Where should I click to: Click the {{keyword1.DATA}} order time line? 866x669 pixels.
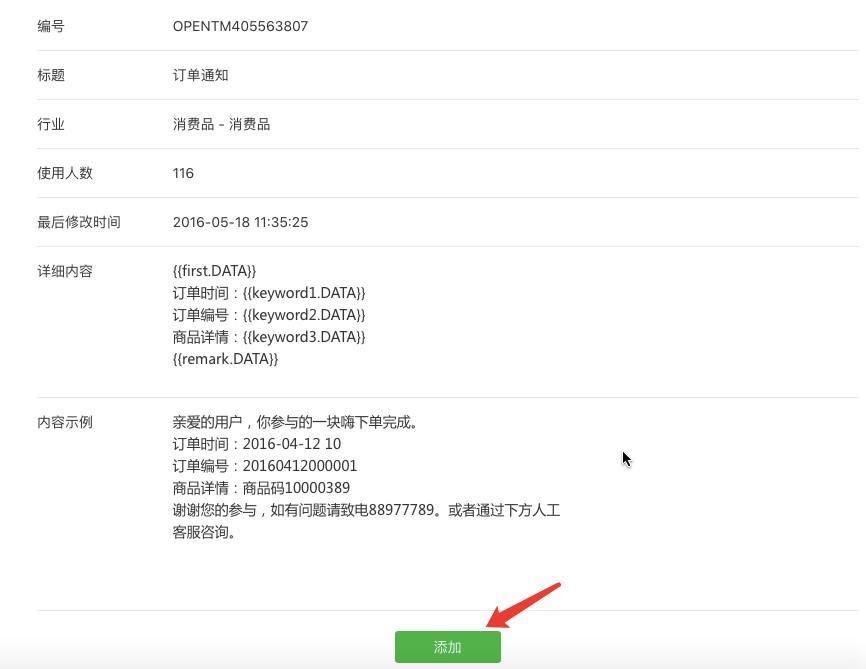coord(269,293)
